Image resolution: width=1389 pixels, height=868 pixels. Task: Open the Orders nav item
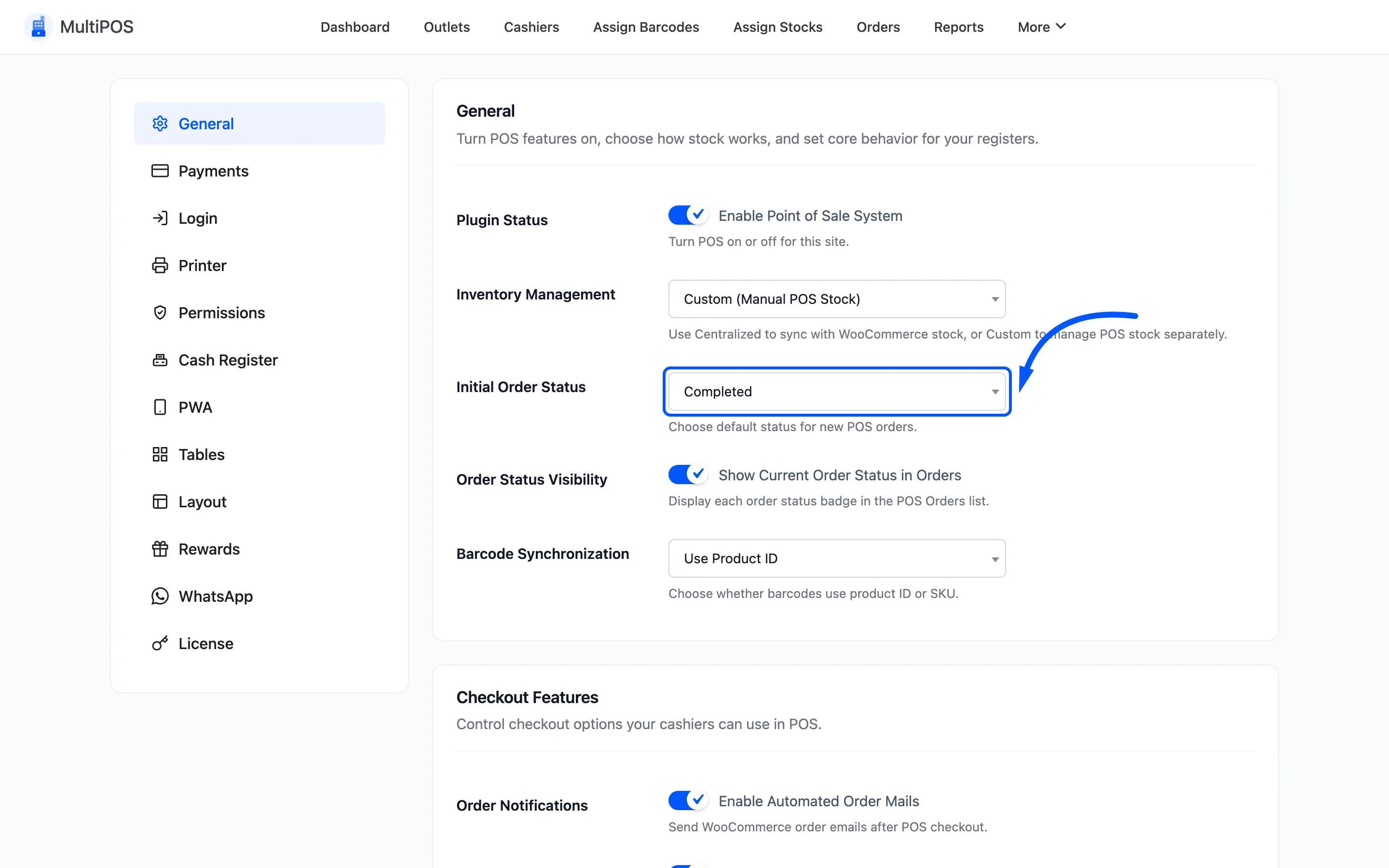(878, 27)
